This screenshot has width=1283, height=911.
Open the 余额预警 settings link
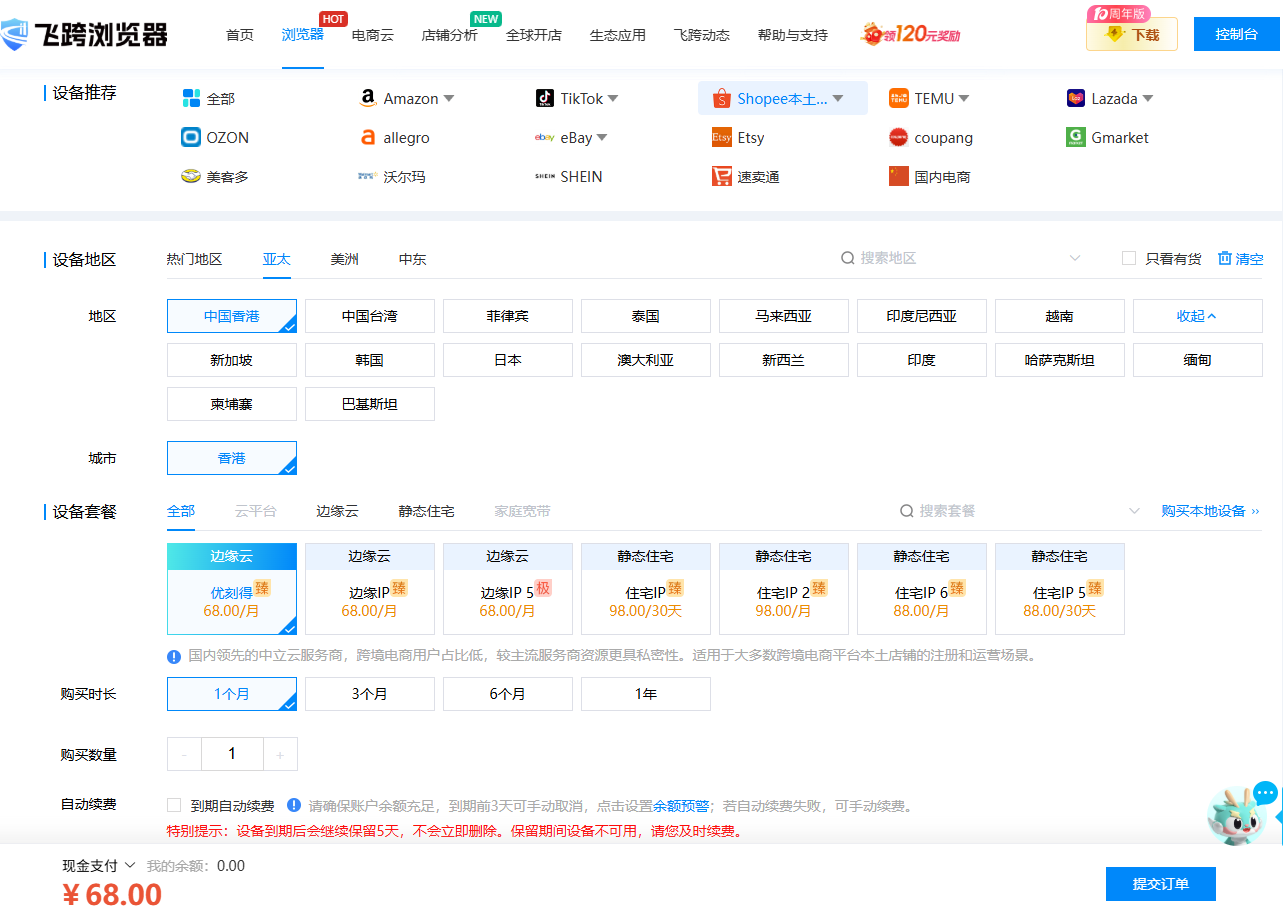[681, 806]
